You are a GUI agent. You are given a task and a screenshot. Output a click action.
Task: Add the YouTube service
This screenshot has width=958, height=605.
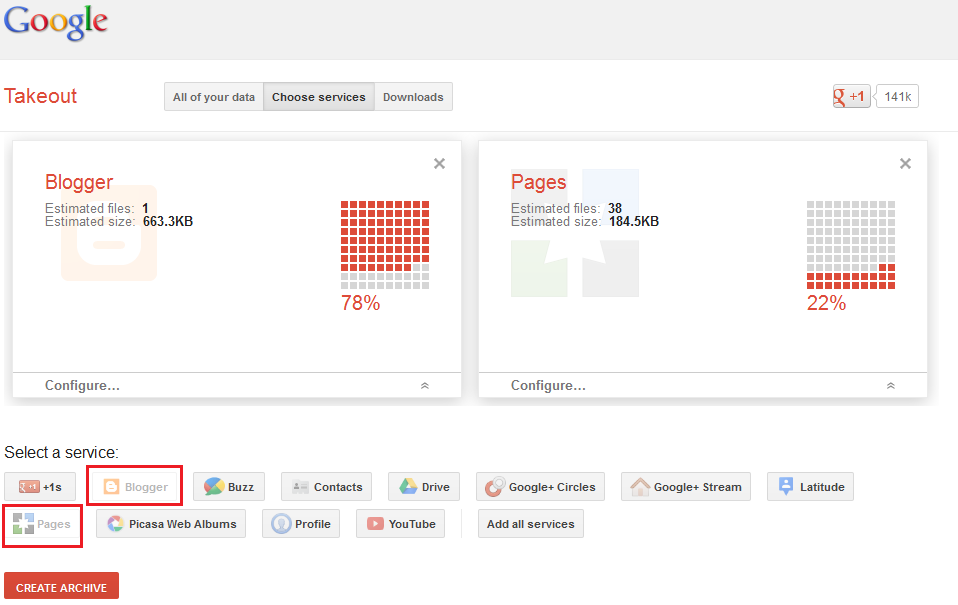(x=401, y=524)
